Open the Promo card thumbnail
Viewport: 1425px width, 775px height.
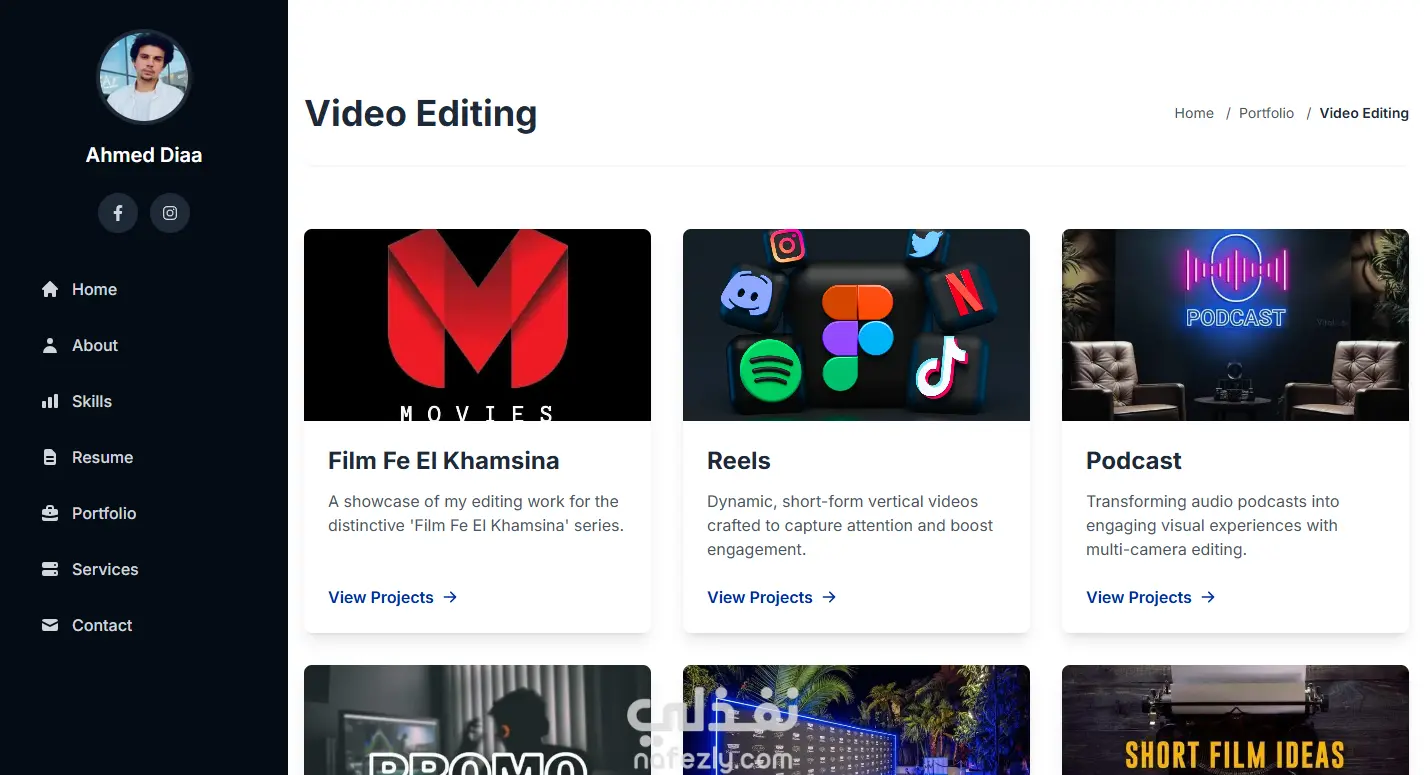477,720
